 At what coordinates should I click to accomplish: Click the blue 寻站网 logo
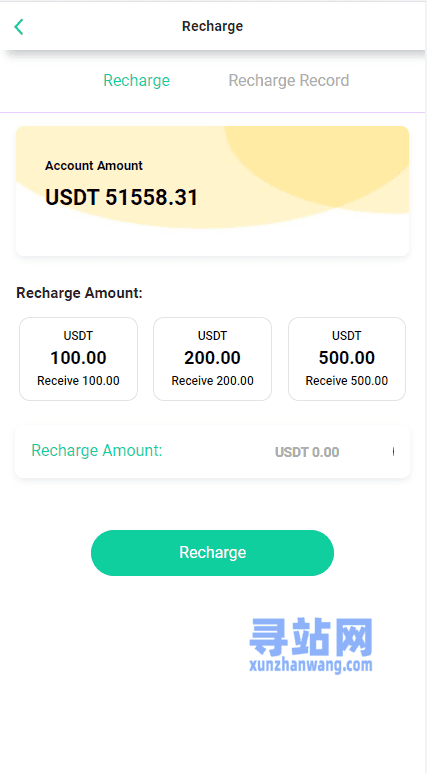coord(311,636)
